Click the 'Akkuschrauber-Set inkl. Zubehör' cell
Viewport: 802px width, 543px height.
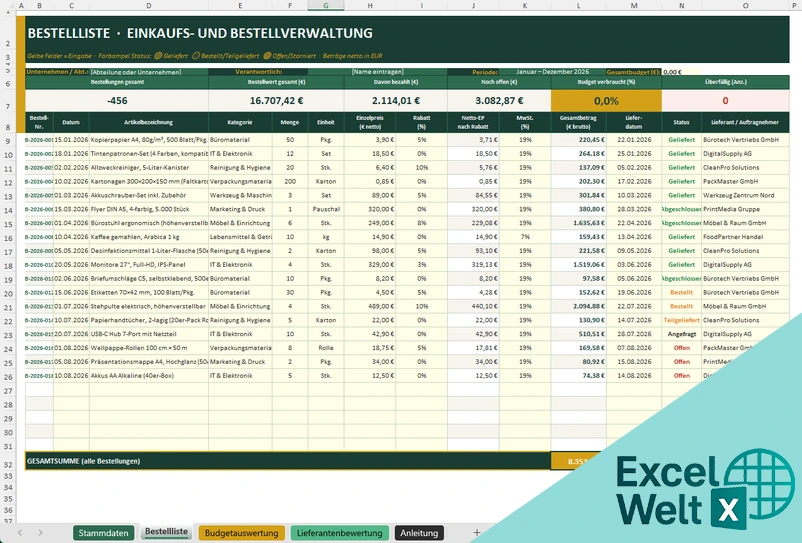[148, 195]
